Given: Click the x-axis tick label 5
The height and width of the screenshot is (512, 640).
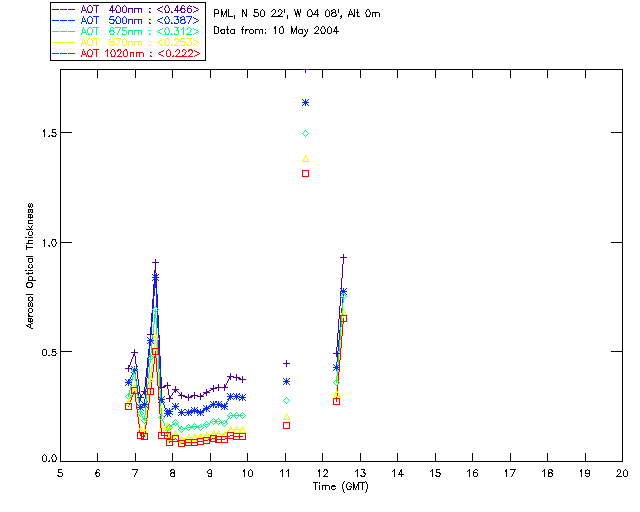Looking at the screenshot, I should (x=60, y=473).
